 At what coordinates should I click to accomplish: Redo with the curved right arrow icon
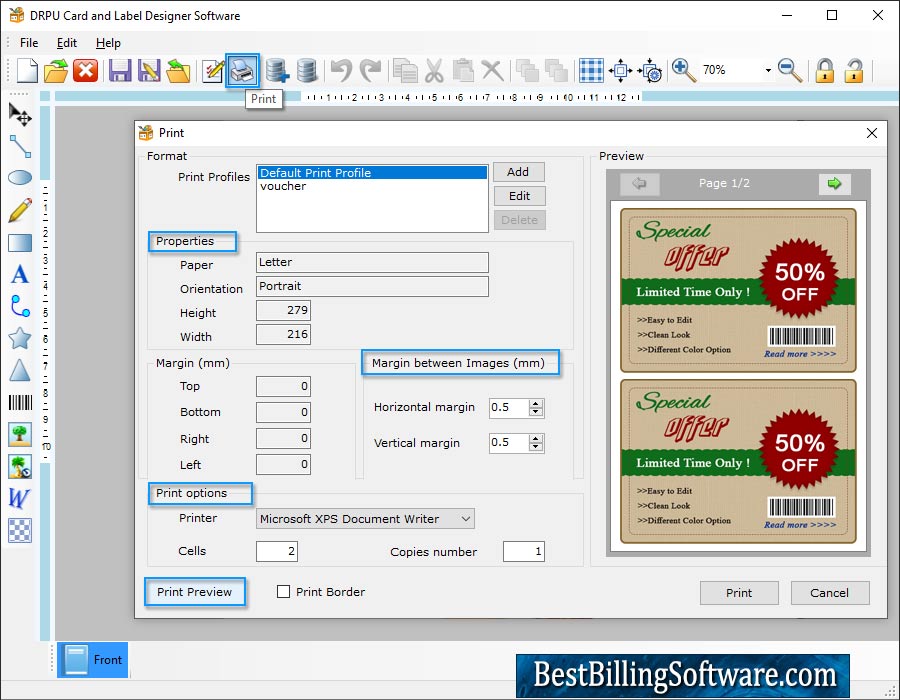click(x=370, y=71)
